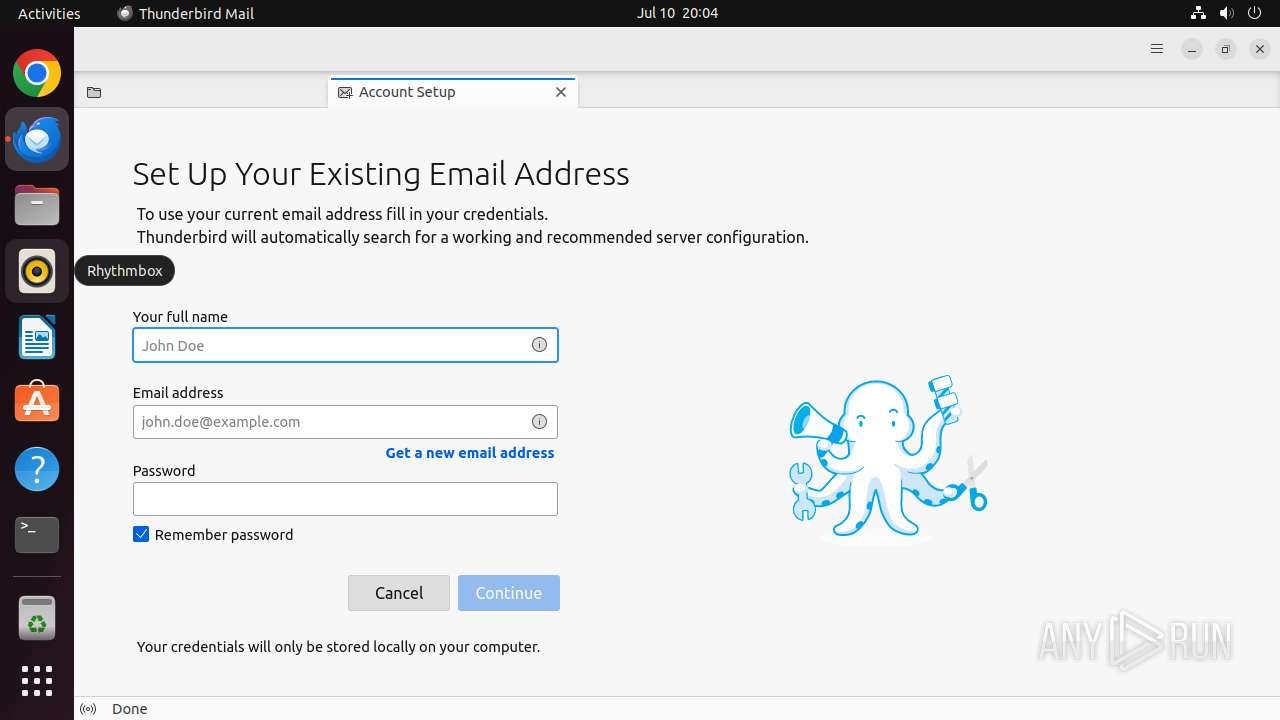Focus the Password input field
The image size is (1280, 720).
pos(345,499)
